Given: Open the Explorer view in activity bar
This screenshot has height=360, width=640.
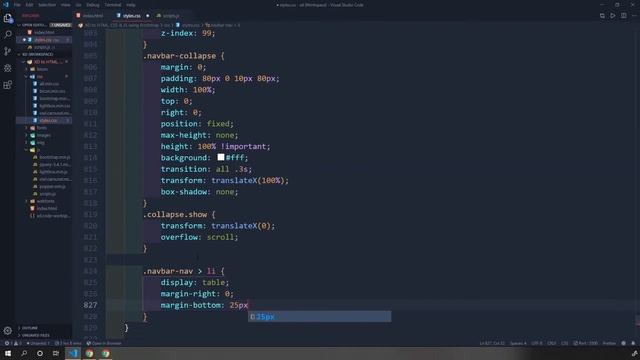Looking at the screenshot, I should tap(8, 18).
